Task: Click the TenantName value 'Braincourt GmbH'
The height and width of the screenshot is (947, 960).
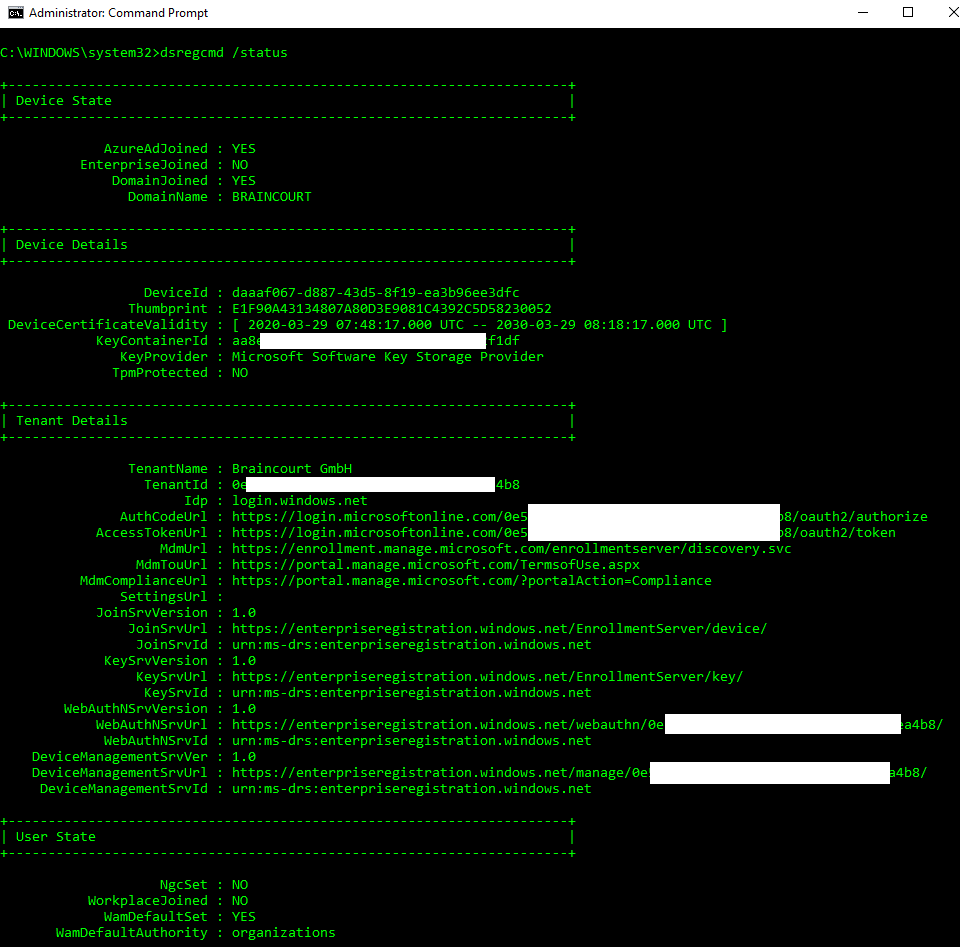Action: [292, 468]
